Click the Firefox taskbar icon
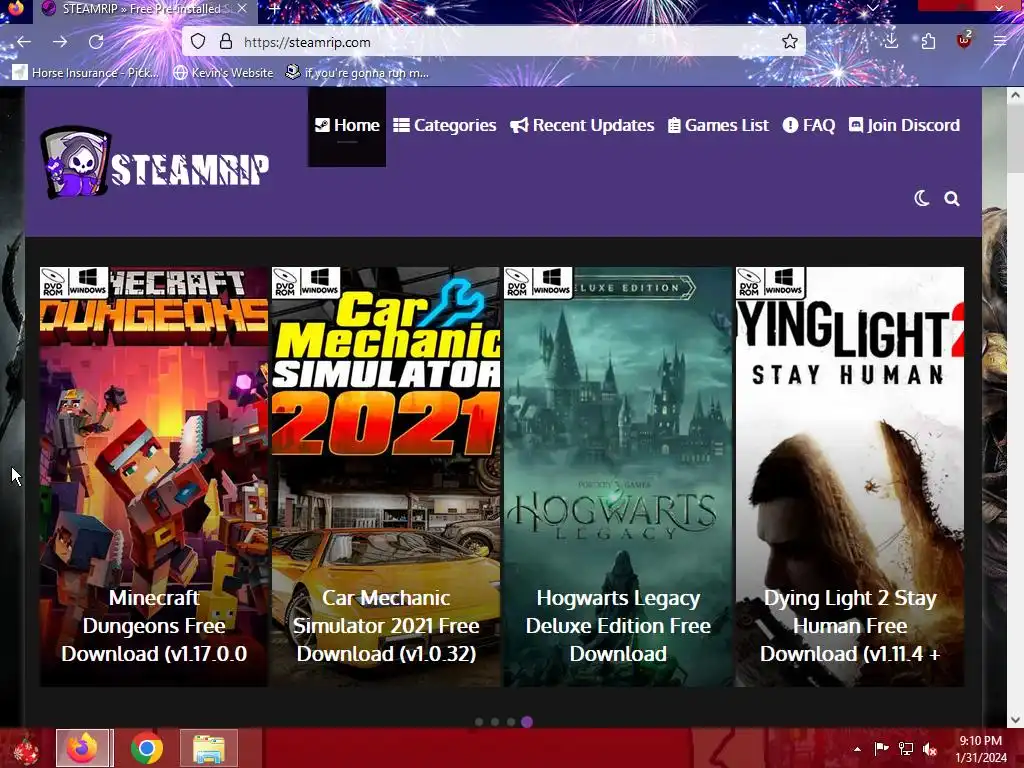The height and width of the screenshot is (768, 1024). tap(84, 748)
